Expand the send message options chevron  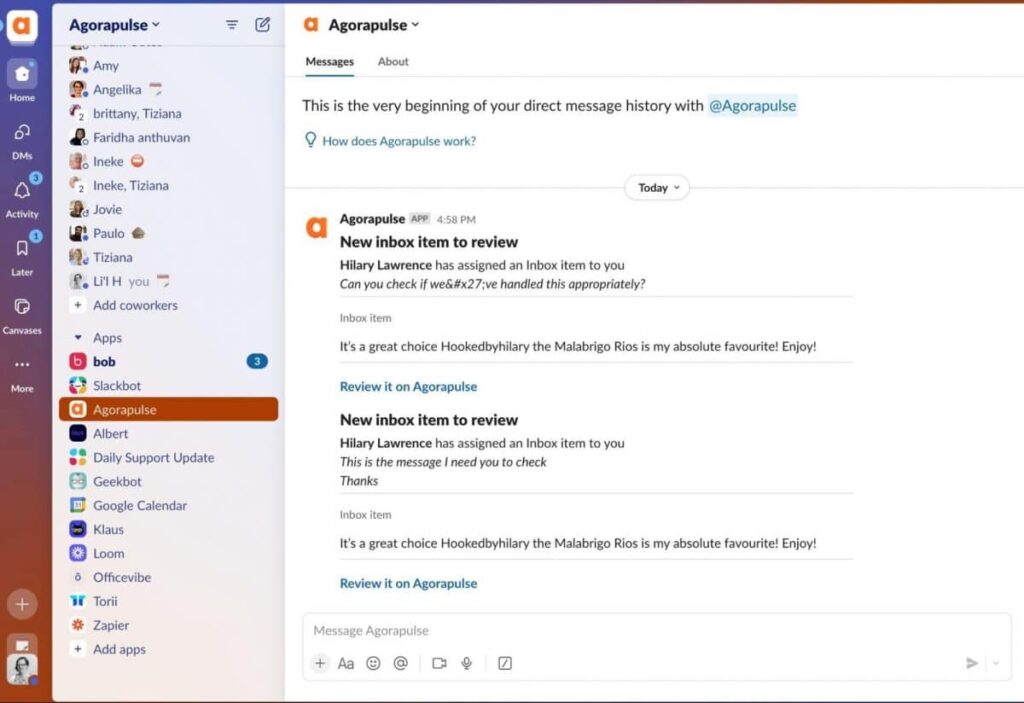pos(995,663)
